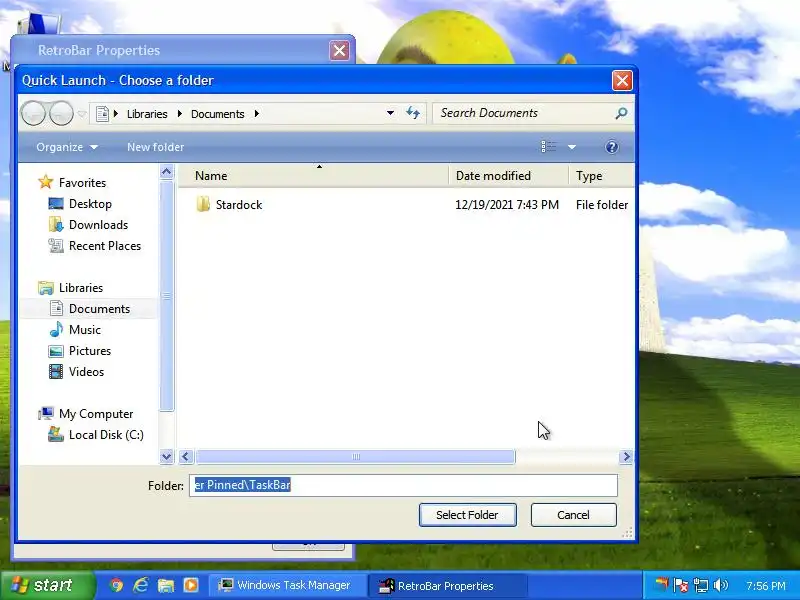Click the volume speaker tray icon
The width and height of the screenshot is (800, 600).
[x=721, y=585]
